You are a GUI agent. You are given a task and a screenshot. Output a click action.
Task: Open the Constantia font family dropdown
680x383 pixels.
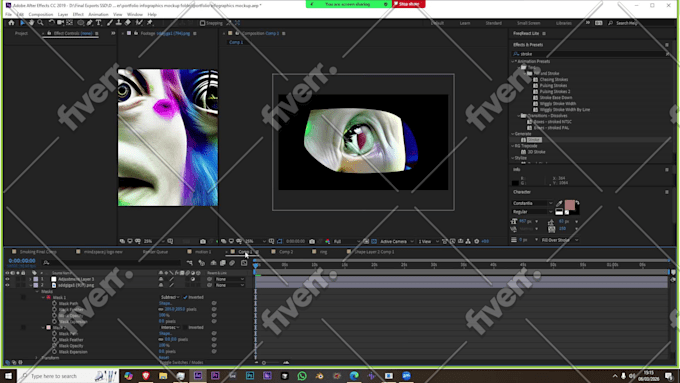point(533,203)
